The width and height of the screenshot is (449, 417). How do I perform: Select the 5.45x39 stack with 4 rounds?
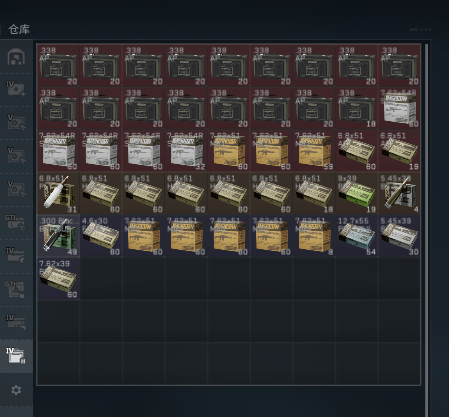[x=399, y=193]
